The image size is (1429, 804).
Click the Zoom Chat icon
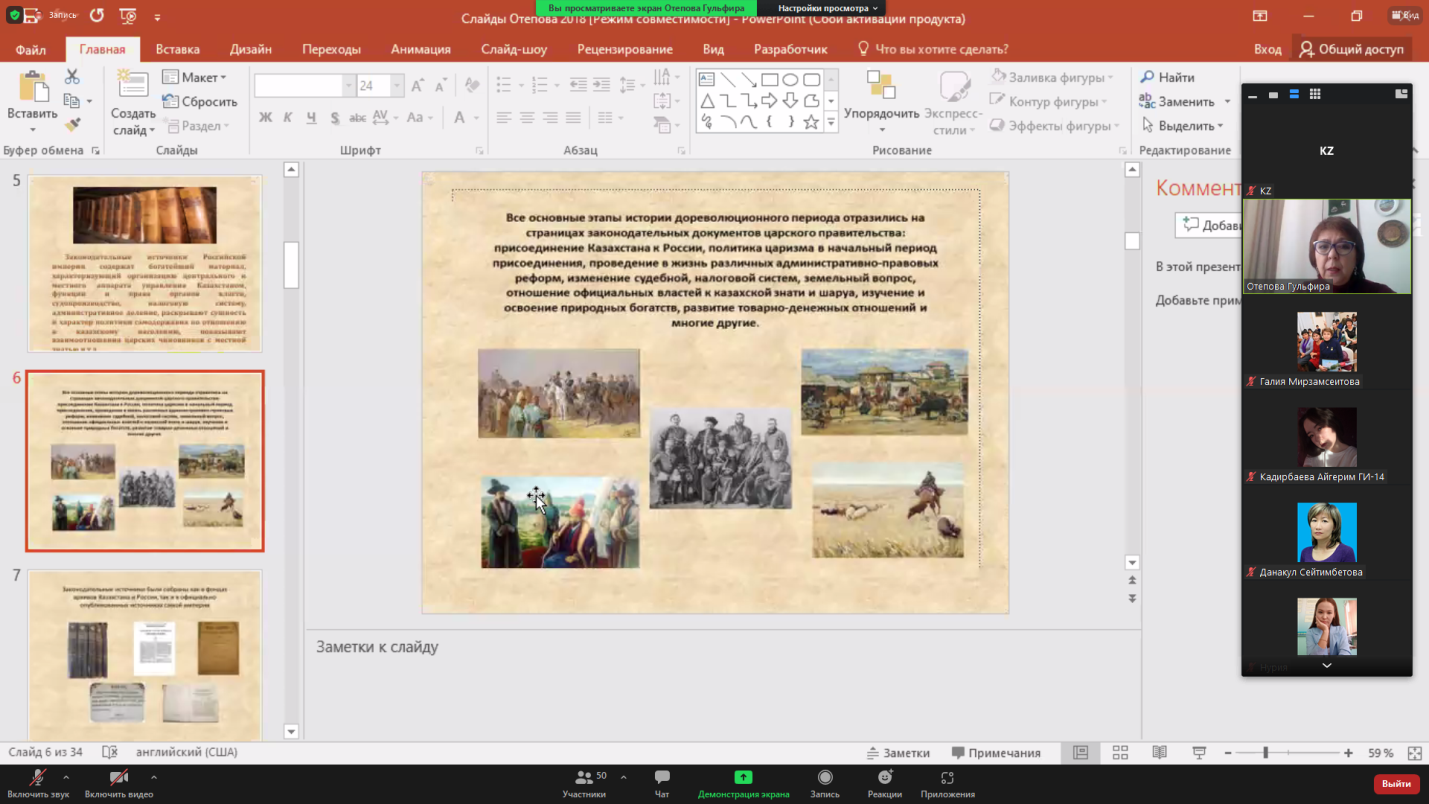[x=661, y=779]
